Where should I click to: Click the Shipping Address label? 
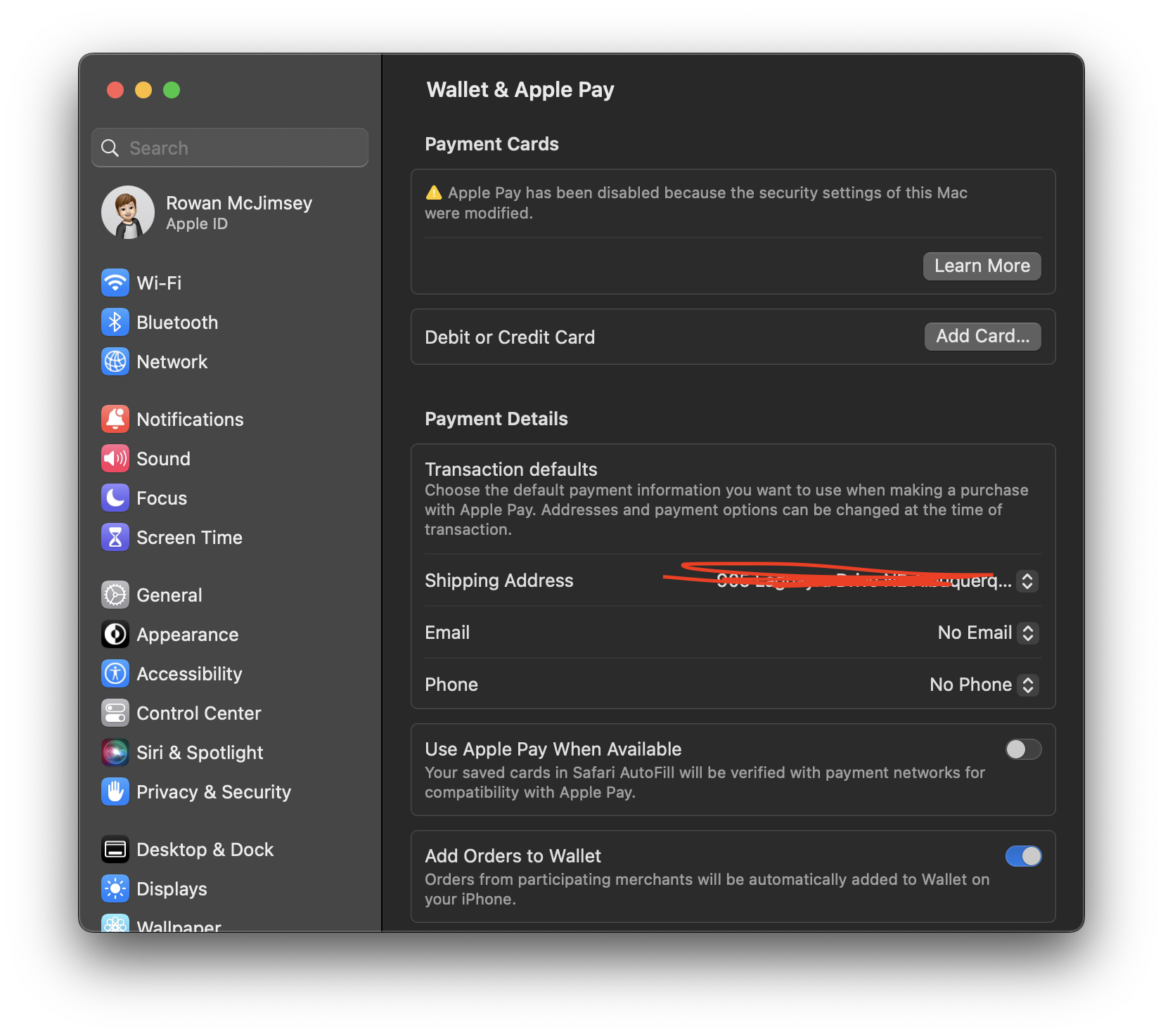(x=499, y=581)
